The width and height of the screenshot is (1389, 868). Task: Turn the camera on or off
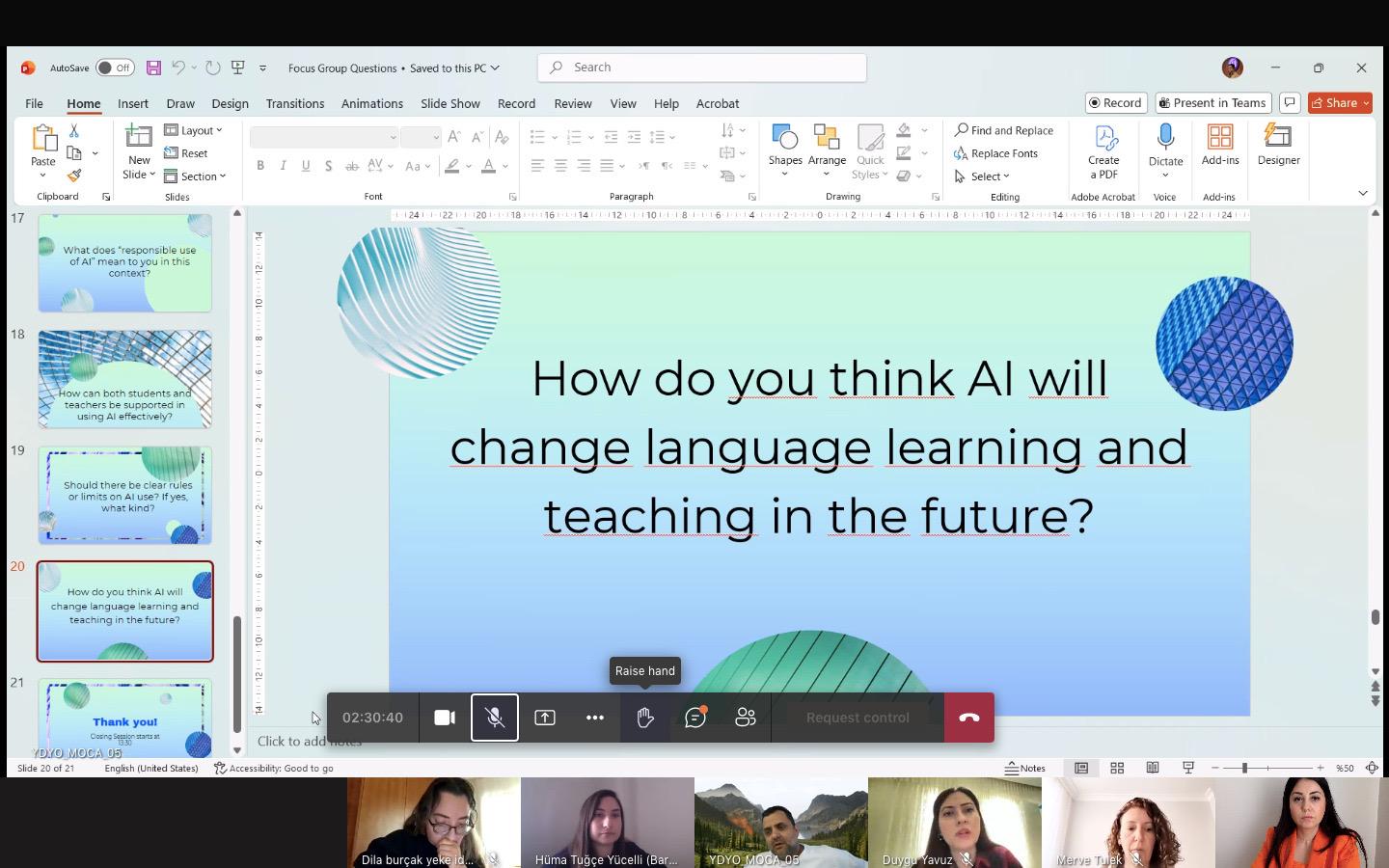tap(445, 718)
